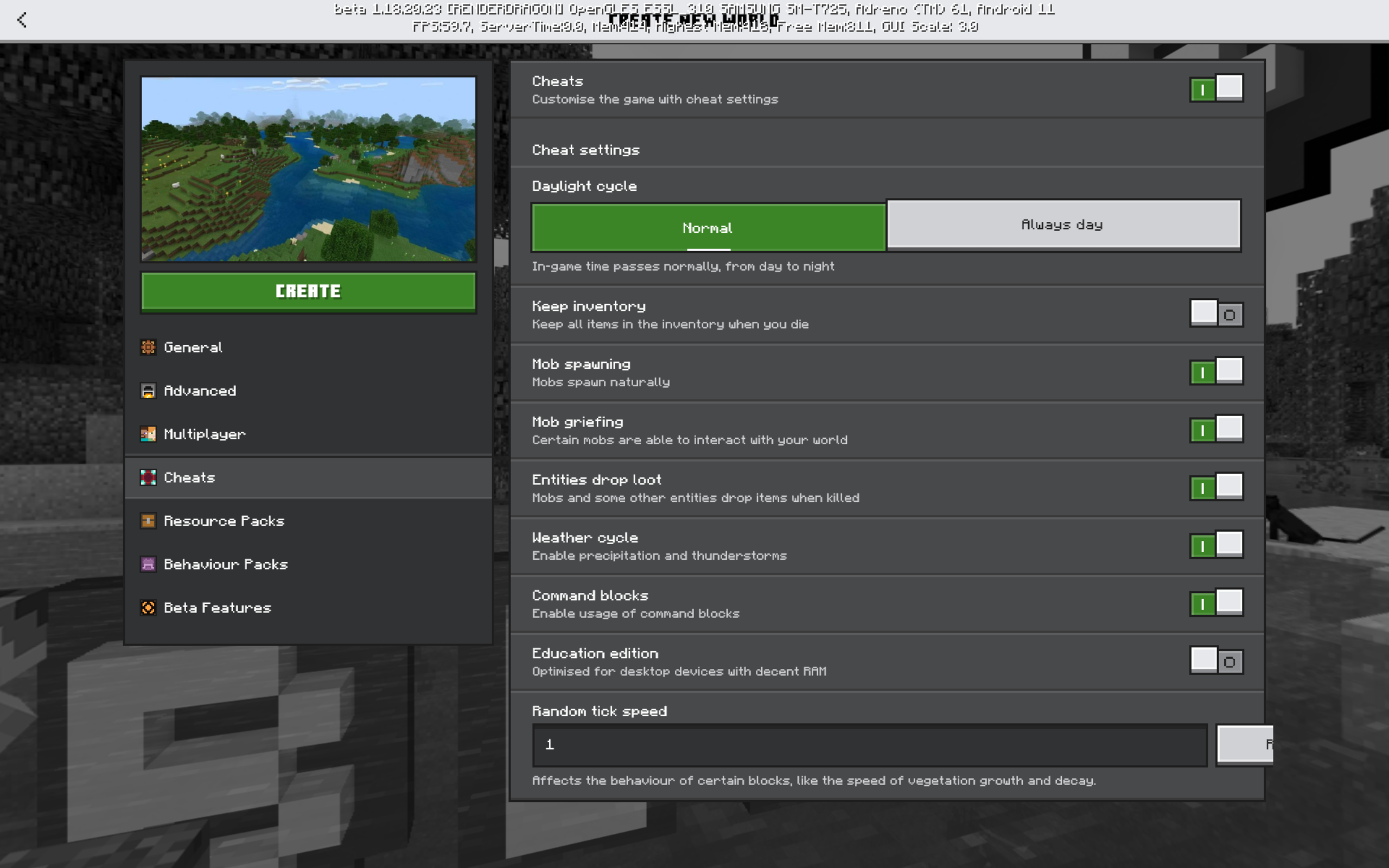Click the Advanced sidebar icon

tap(148, 391)
